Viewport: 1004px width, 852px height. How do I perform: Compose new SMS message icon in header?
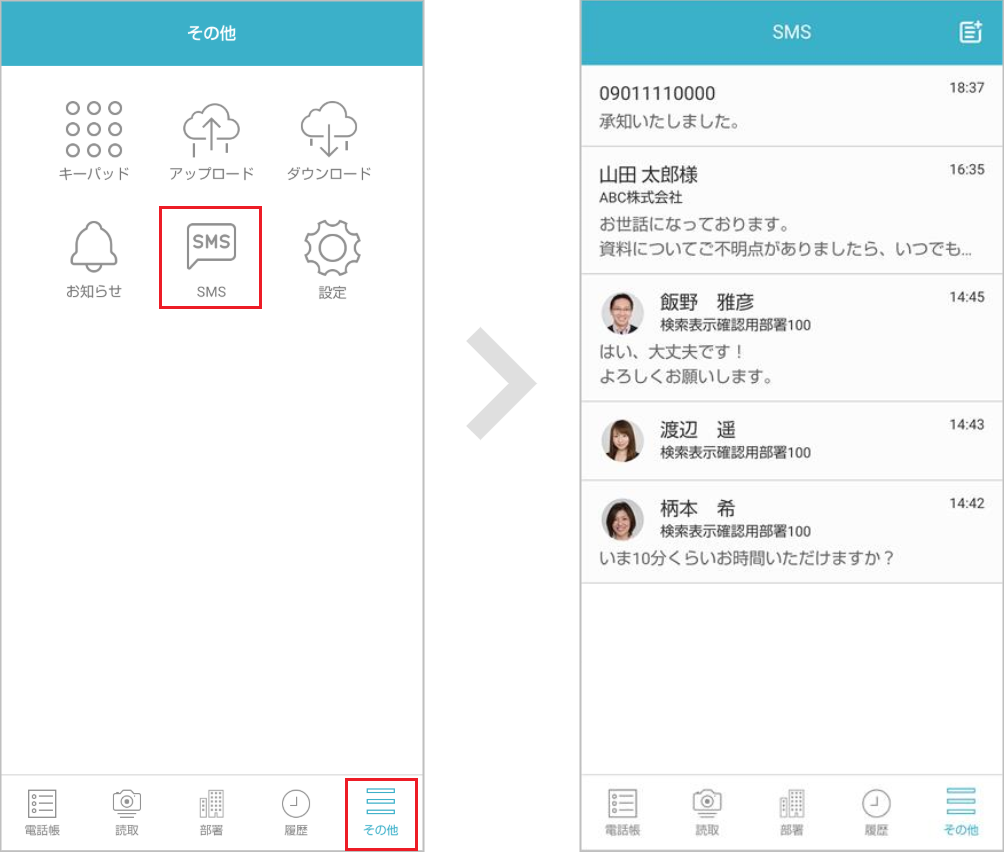coord(970,32)
